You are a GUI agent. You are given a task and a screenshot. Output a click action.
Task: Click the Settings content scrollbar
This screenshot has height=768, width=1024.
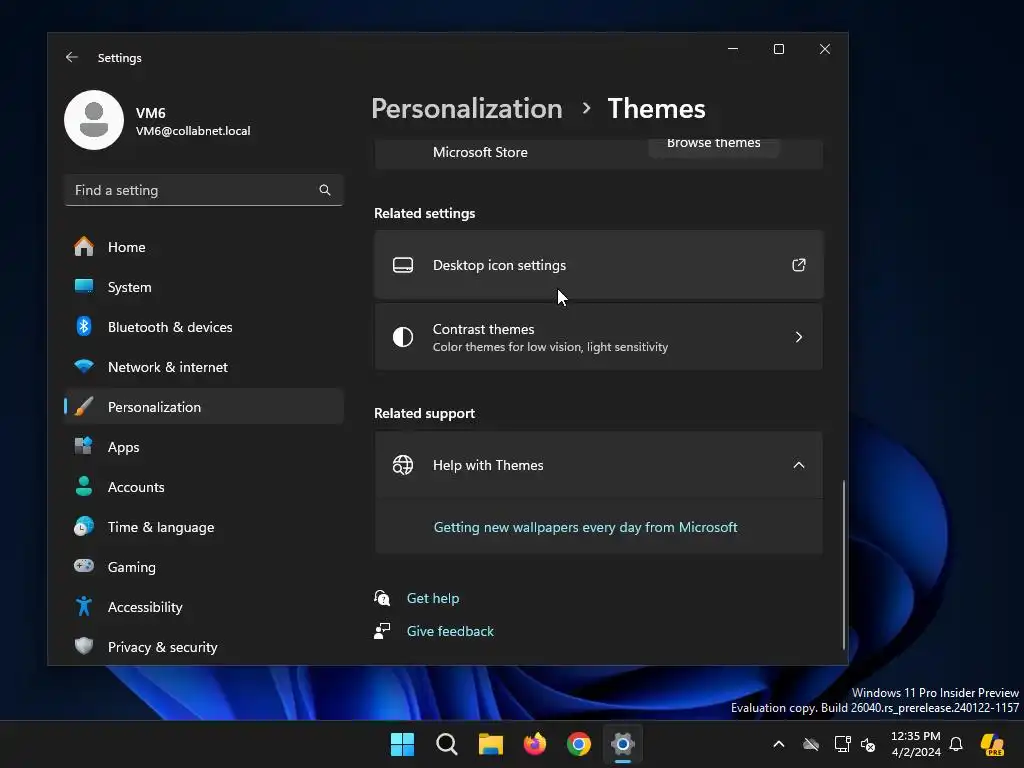(x=843, y=565)
